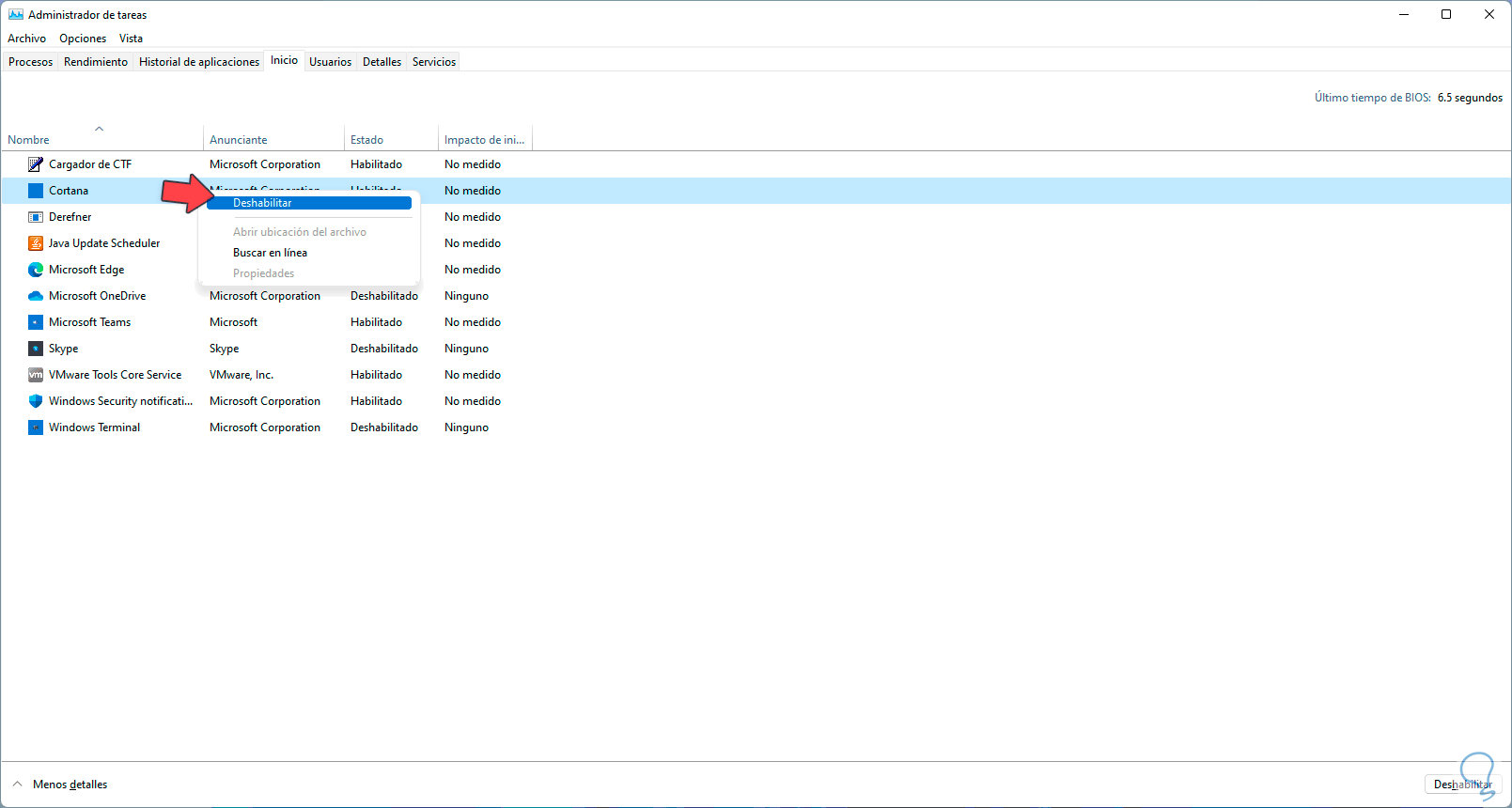The height and width of the screenshot is (808, 1512).
Task: Click the VMware Tools Core Service icon
Action: (36, 375)
